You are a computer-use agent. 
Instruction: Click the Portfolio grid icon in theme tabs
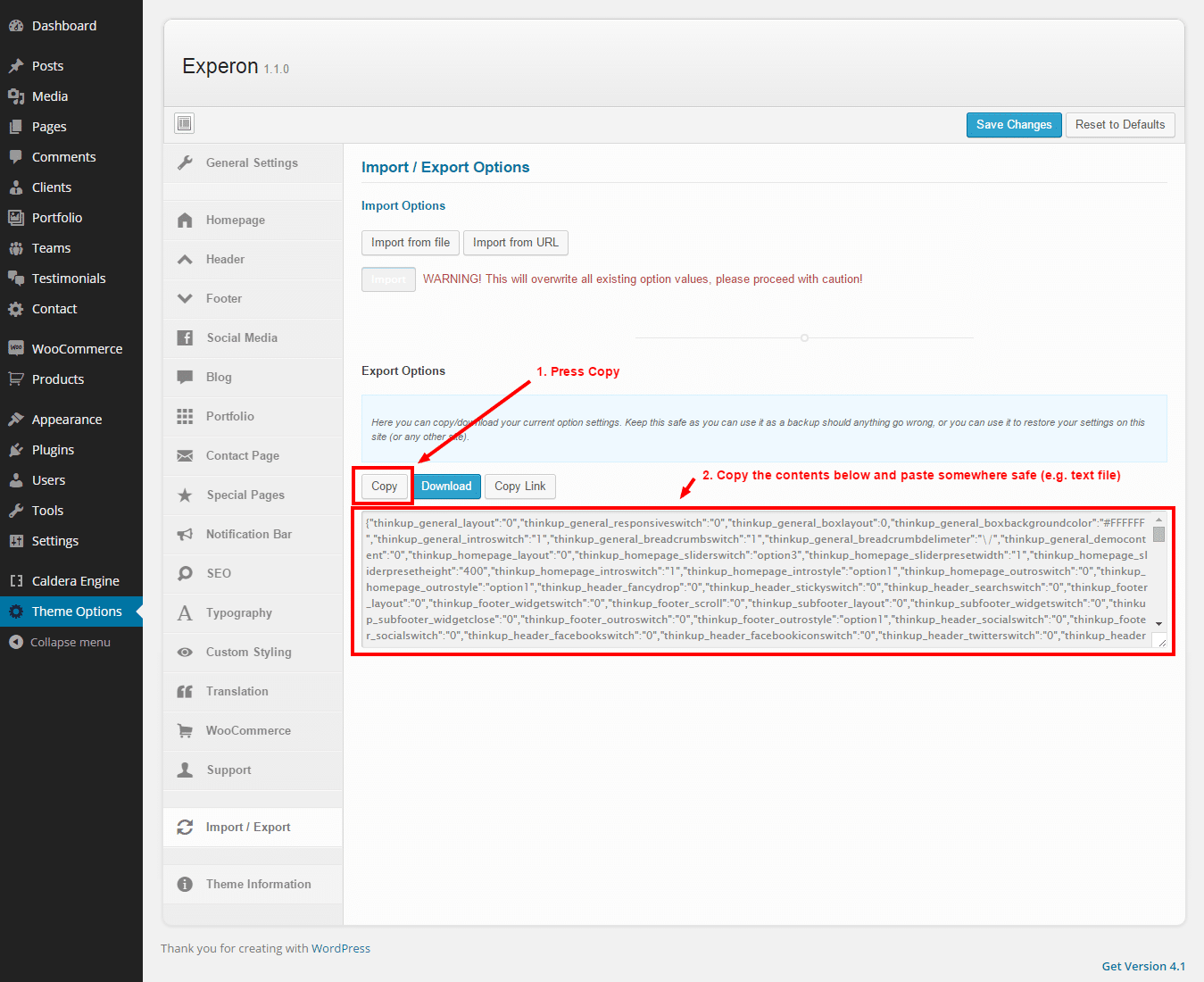click(185, 416)
